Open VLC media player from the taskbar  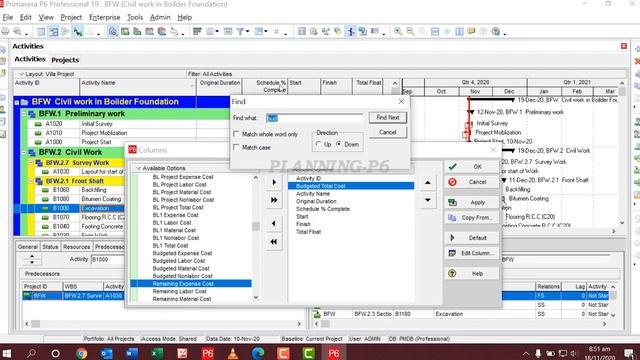(233, 353)
